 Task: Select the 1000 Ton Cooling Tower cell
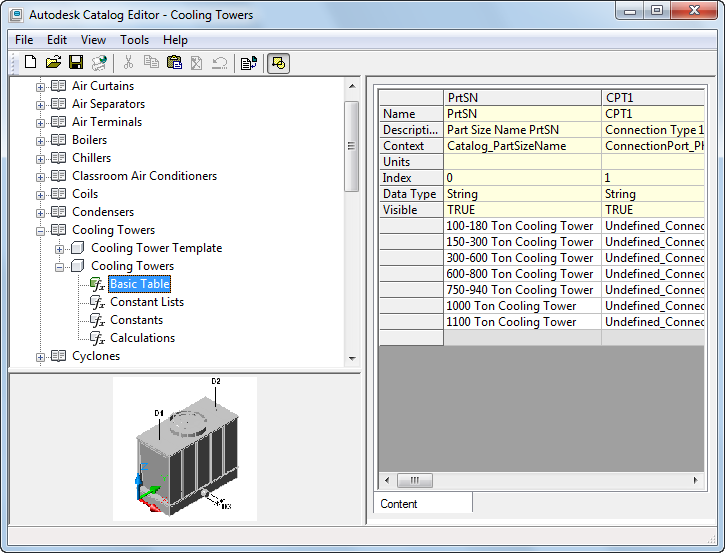coord(522,306)
